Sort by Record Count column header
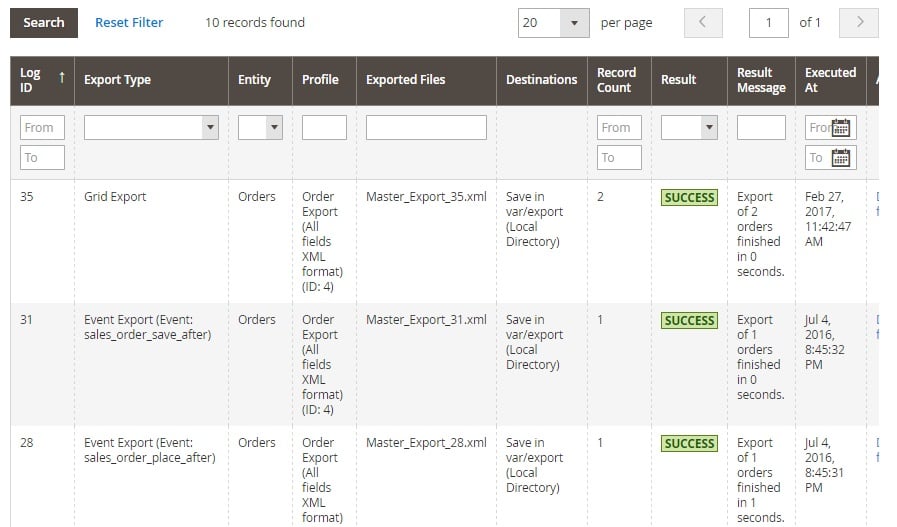 click(x=616, y=80)
